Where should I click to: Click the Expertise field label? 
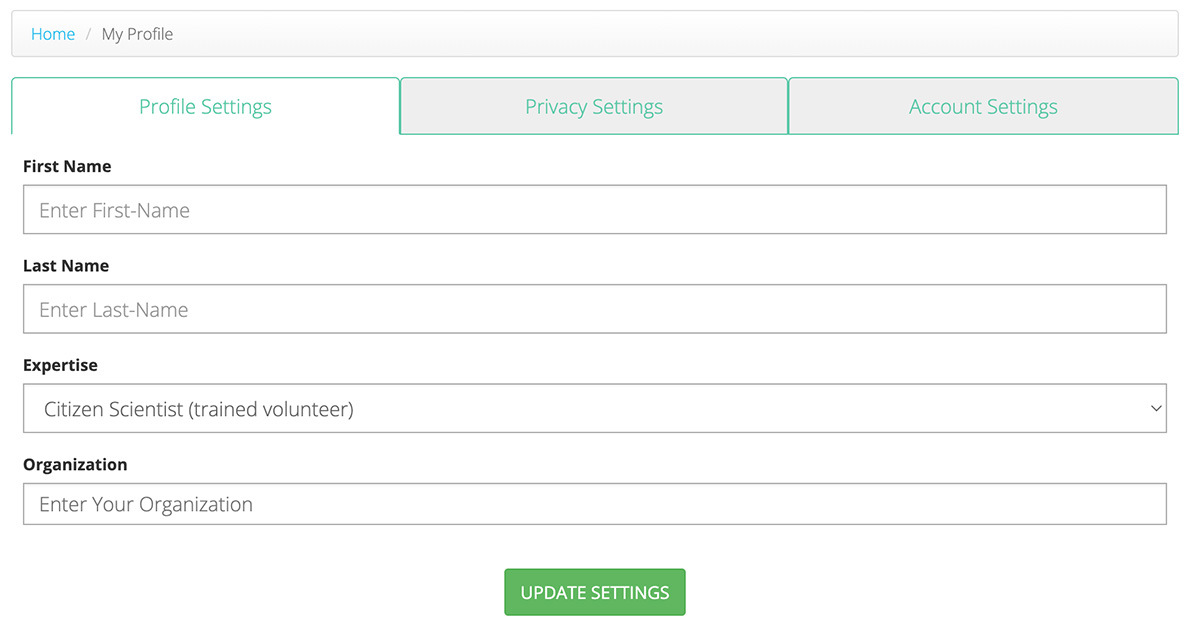click(x=60, y=365)
